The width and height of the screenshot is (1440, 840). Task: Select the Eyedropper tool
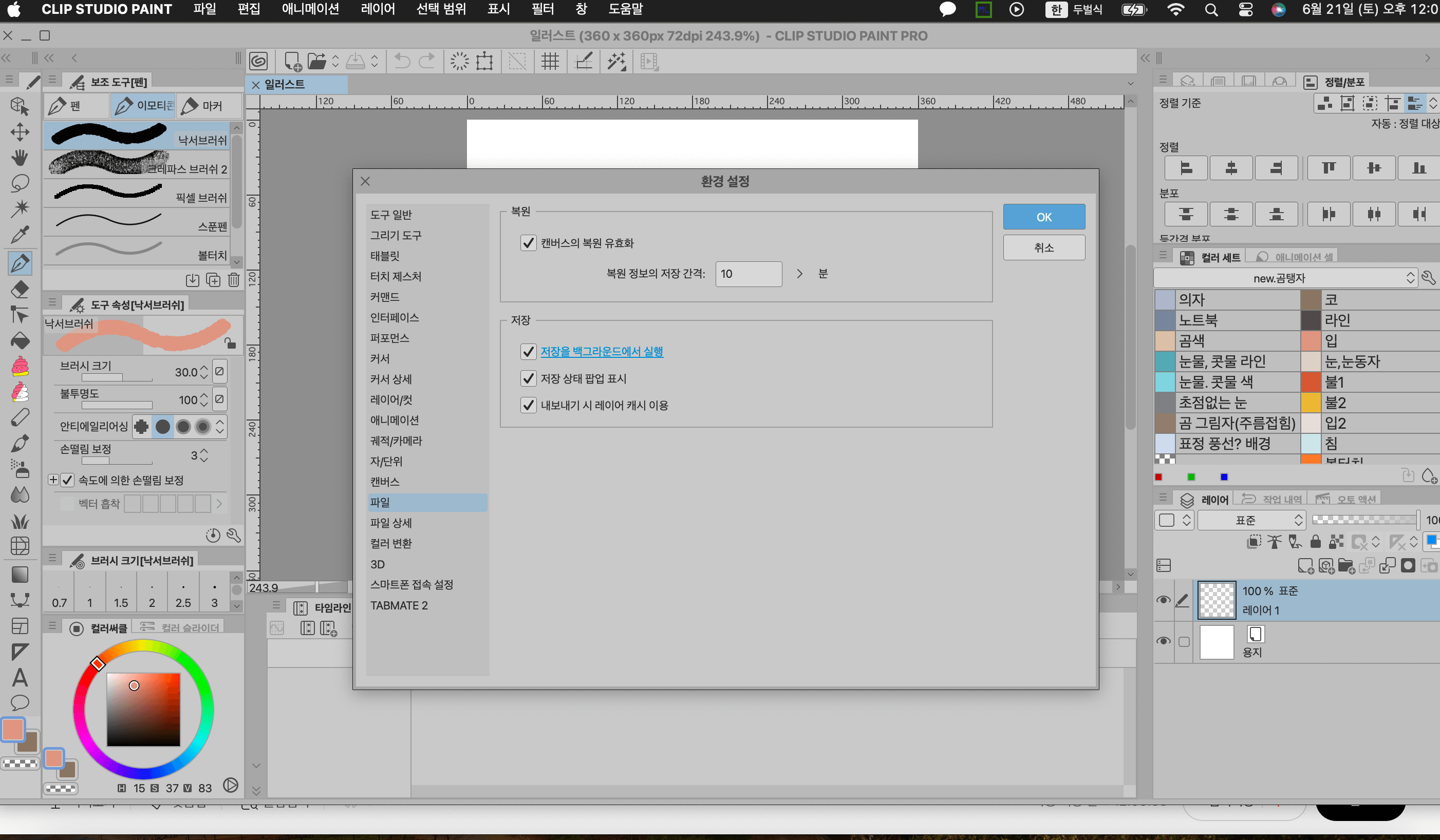(20, 234)
